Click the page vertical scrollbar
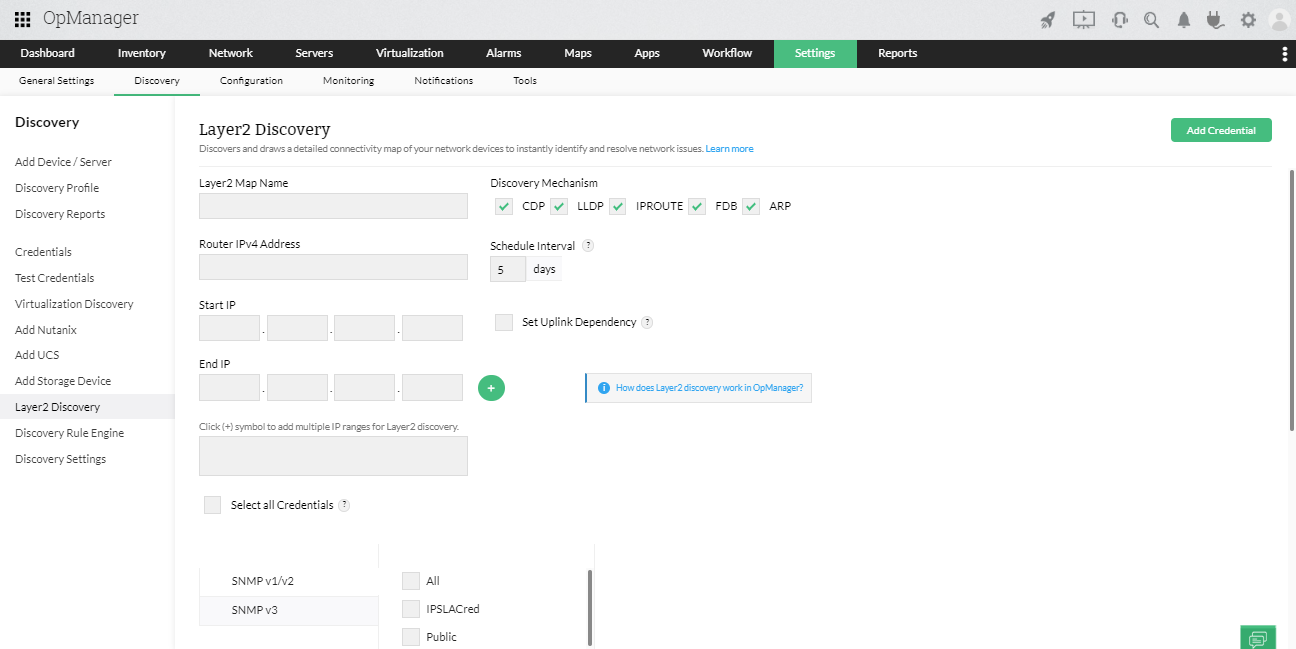The width and height of the screenshot is (1296, 649). coord(1292,300)
